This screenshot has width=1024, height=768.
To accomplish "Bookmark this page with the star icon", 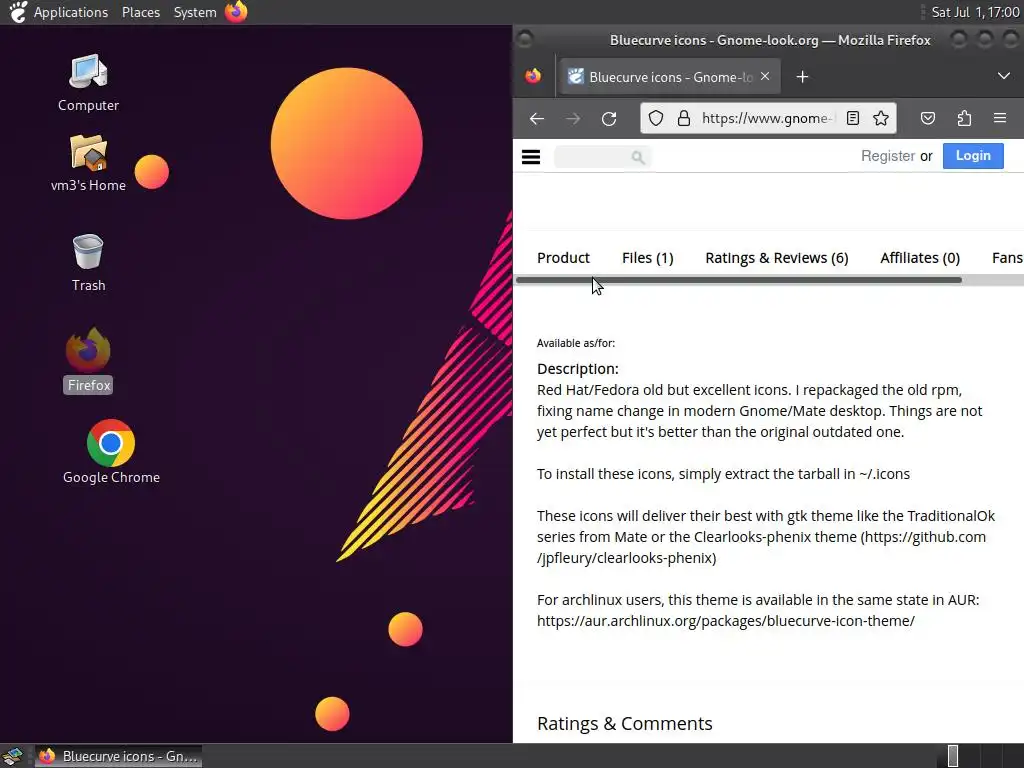I will click(881, 118).
